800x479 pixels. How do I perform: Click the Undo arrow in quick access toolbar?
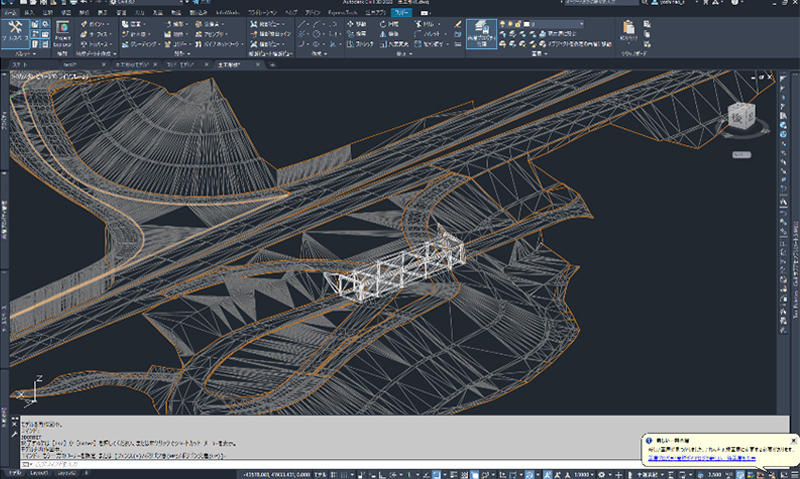(x=84, y=3)
